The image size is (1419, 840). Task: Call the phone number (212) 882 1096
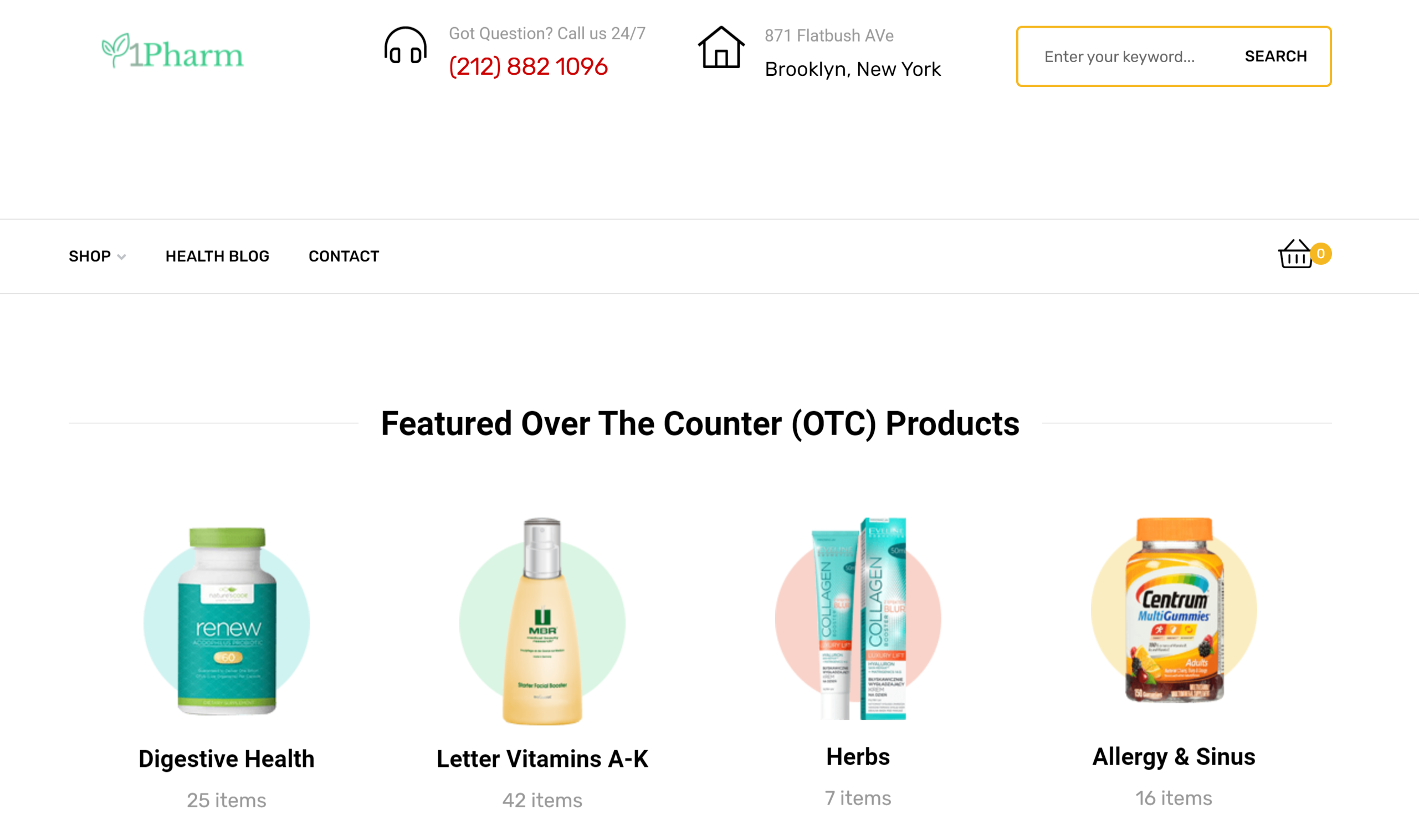pos(528,66)
